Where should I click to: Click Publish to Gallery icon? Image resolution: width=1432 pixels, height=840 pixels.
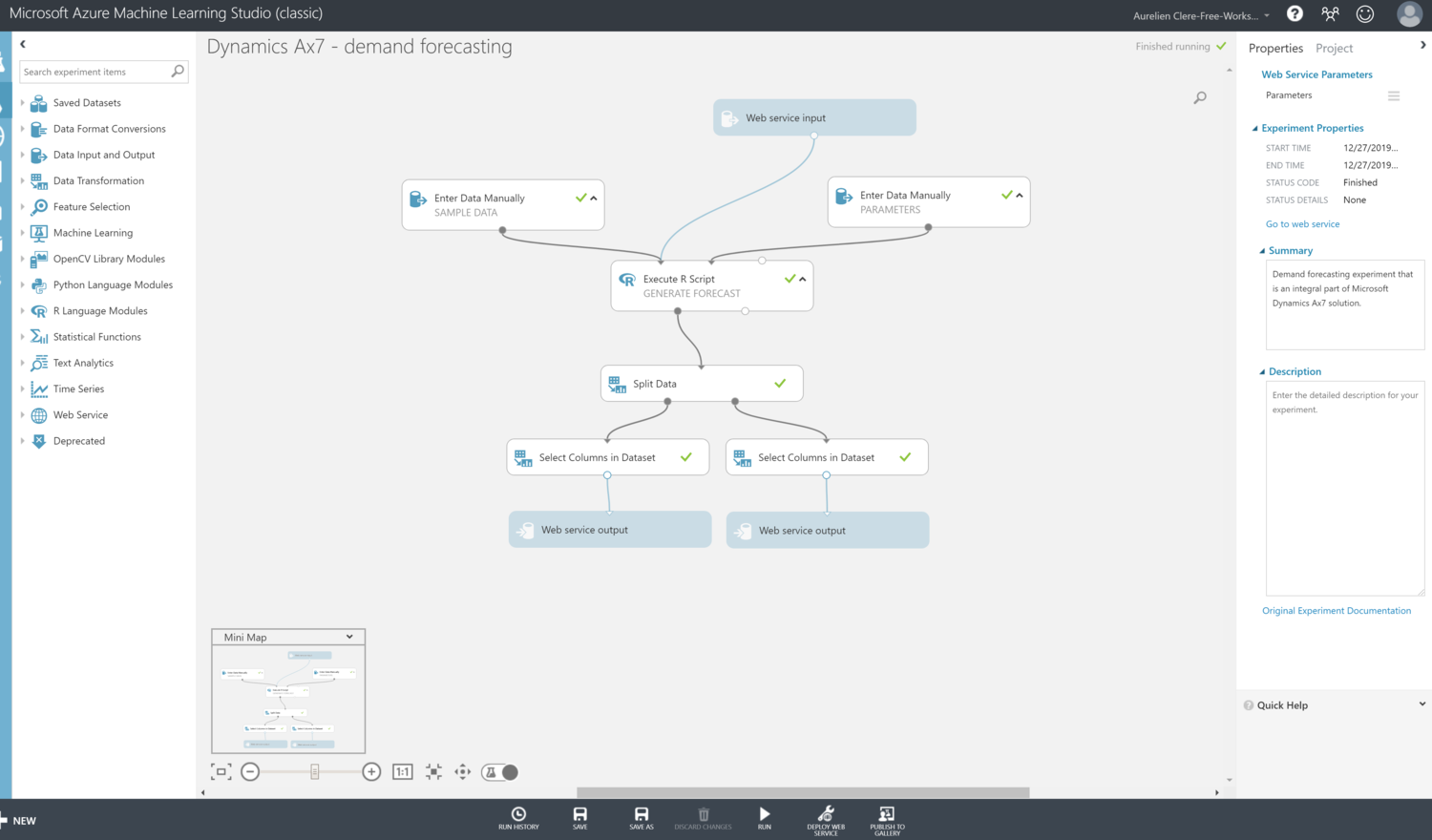(887, 813)
